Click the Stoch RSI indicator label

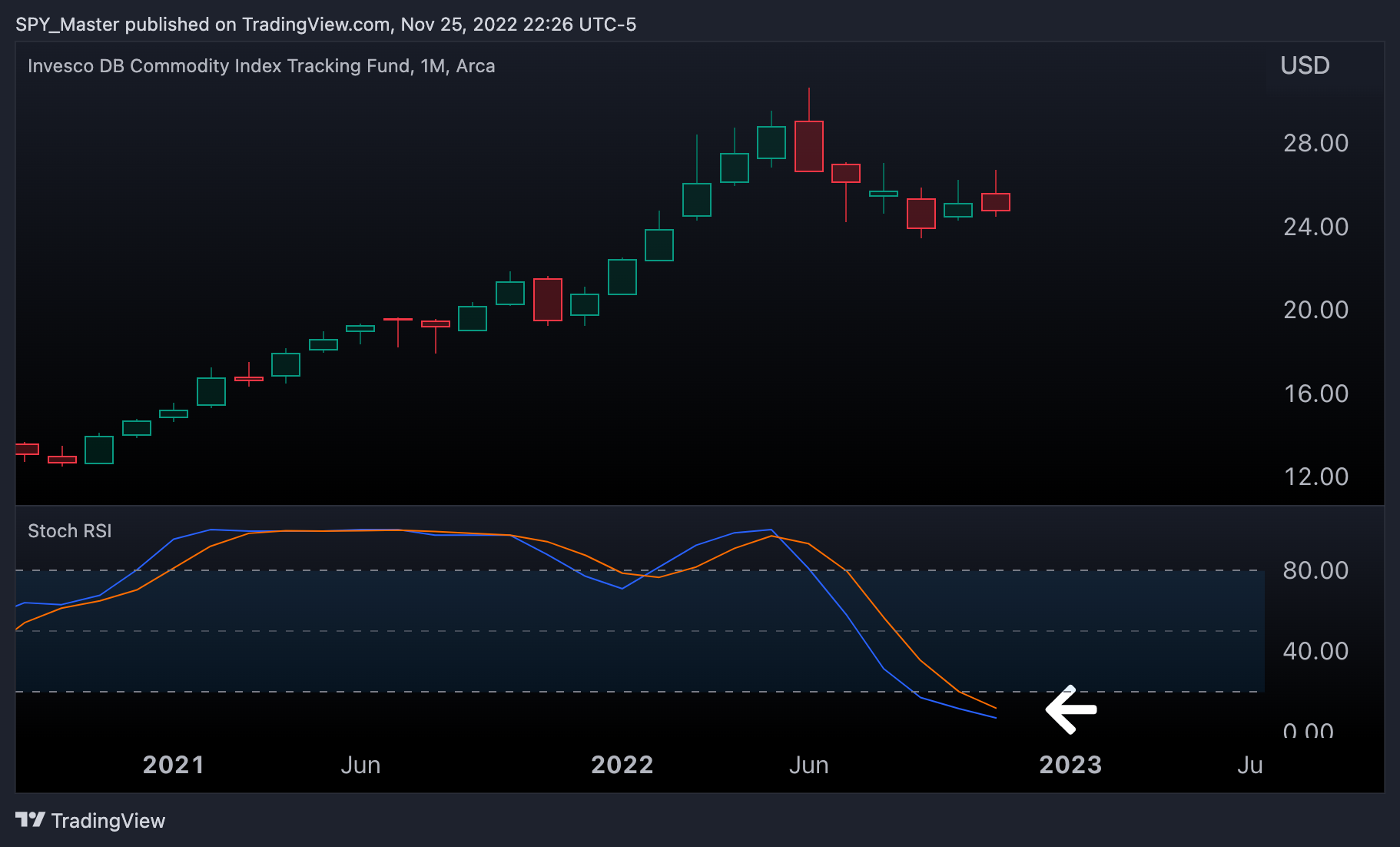coord(70,531)
